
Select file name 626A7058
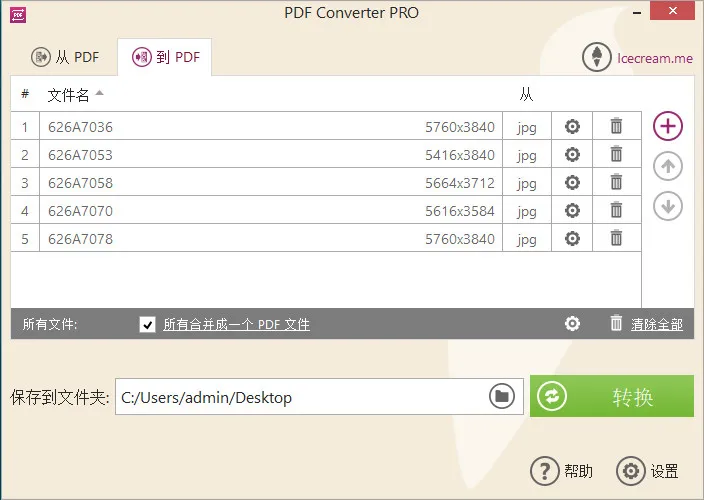point(80,183)
